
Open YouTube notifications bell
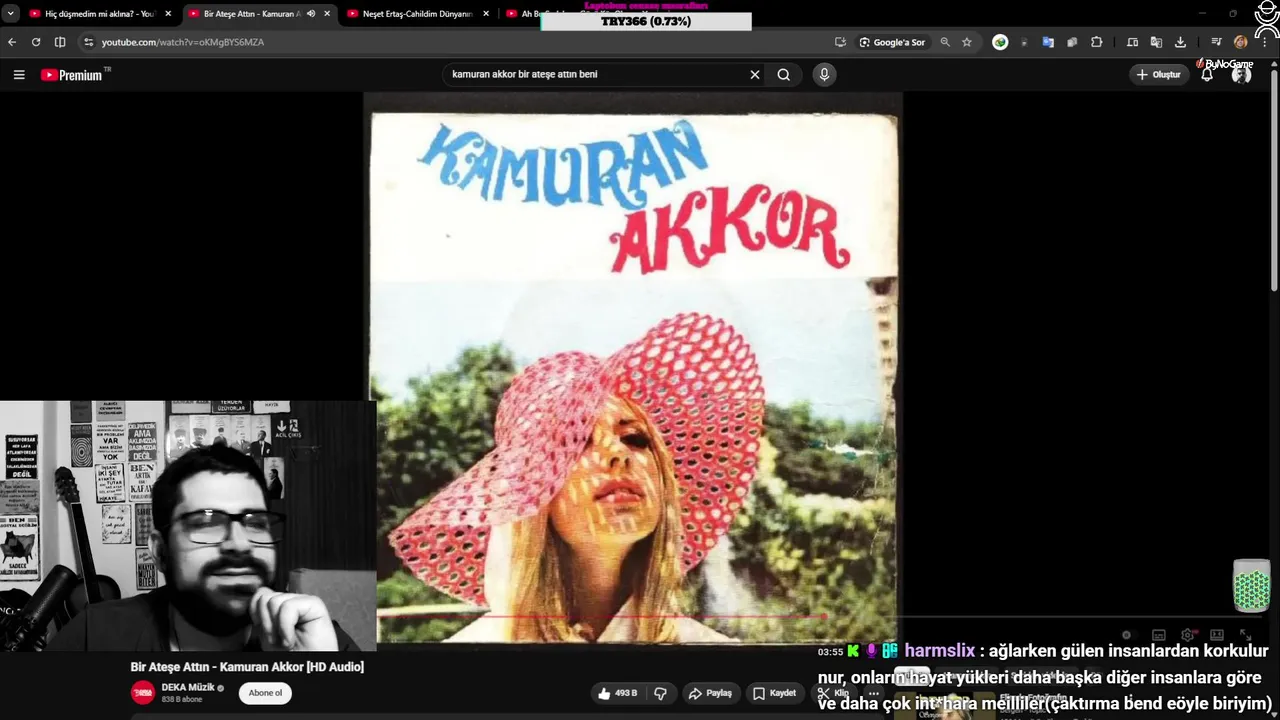[x=1207, y=74]
